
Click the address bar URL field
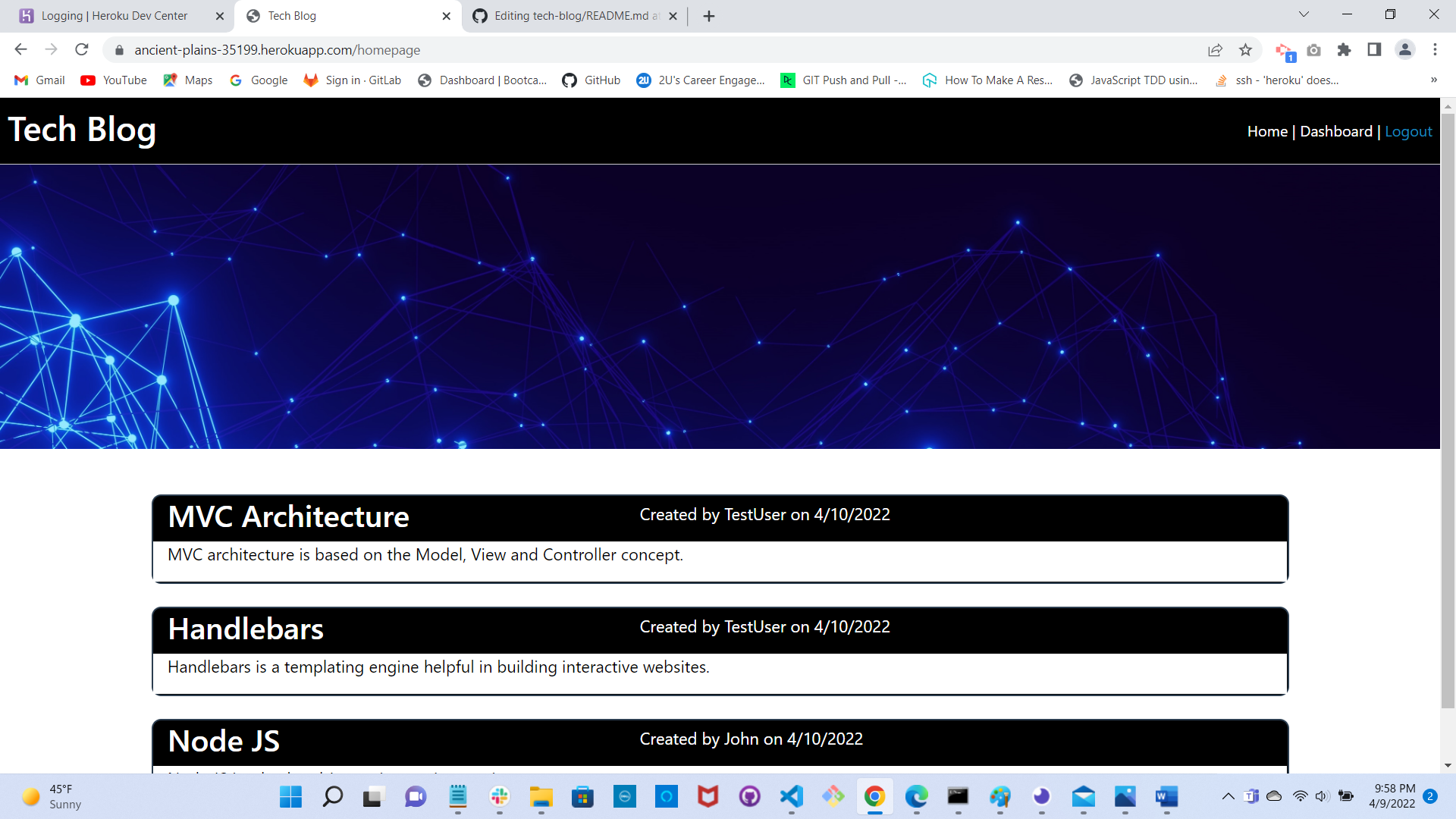click(x=303, y=49)
